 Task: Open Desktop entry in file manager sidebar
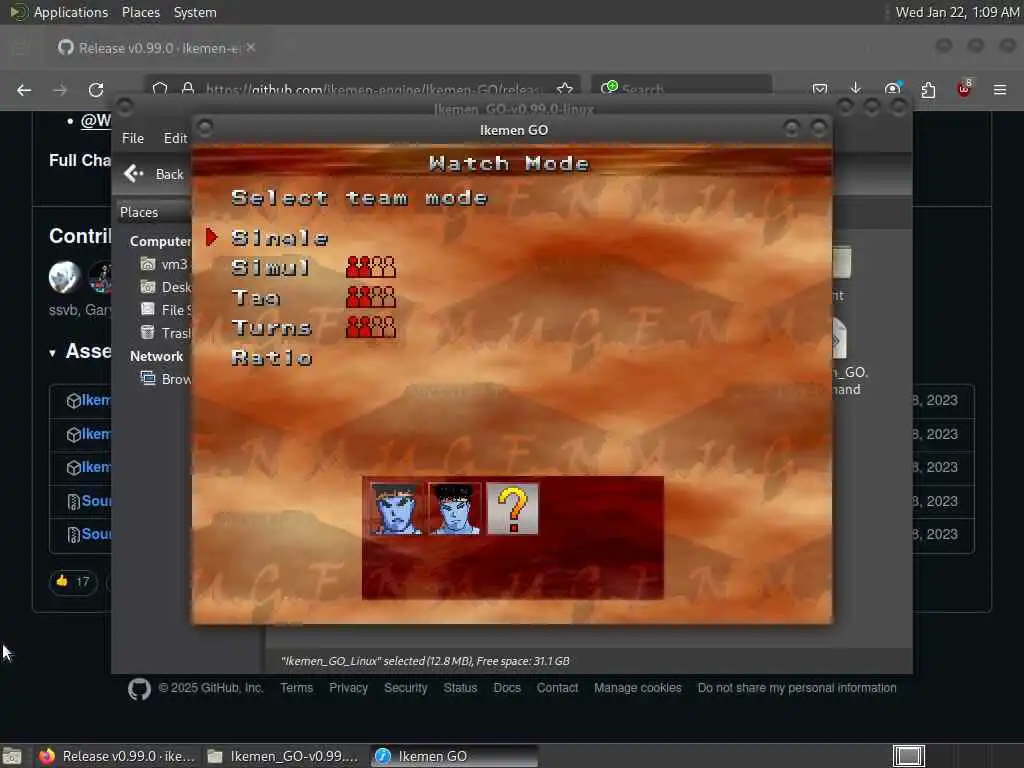coord(166,287)
